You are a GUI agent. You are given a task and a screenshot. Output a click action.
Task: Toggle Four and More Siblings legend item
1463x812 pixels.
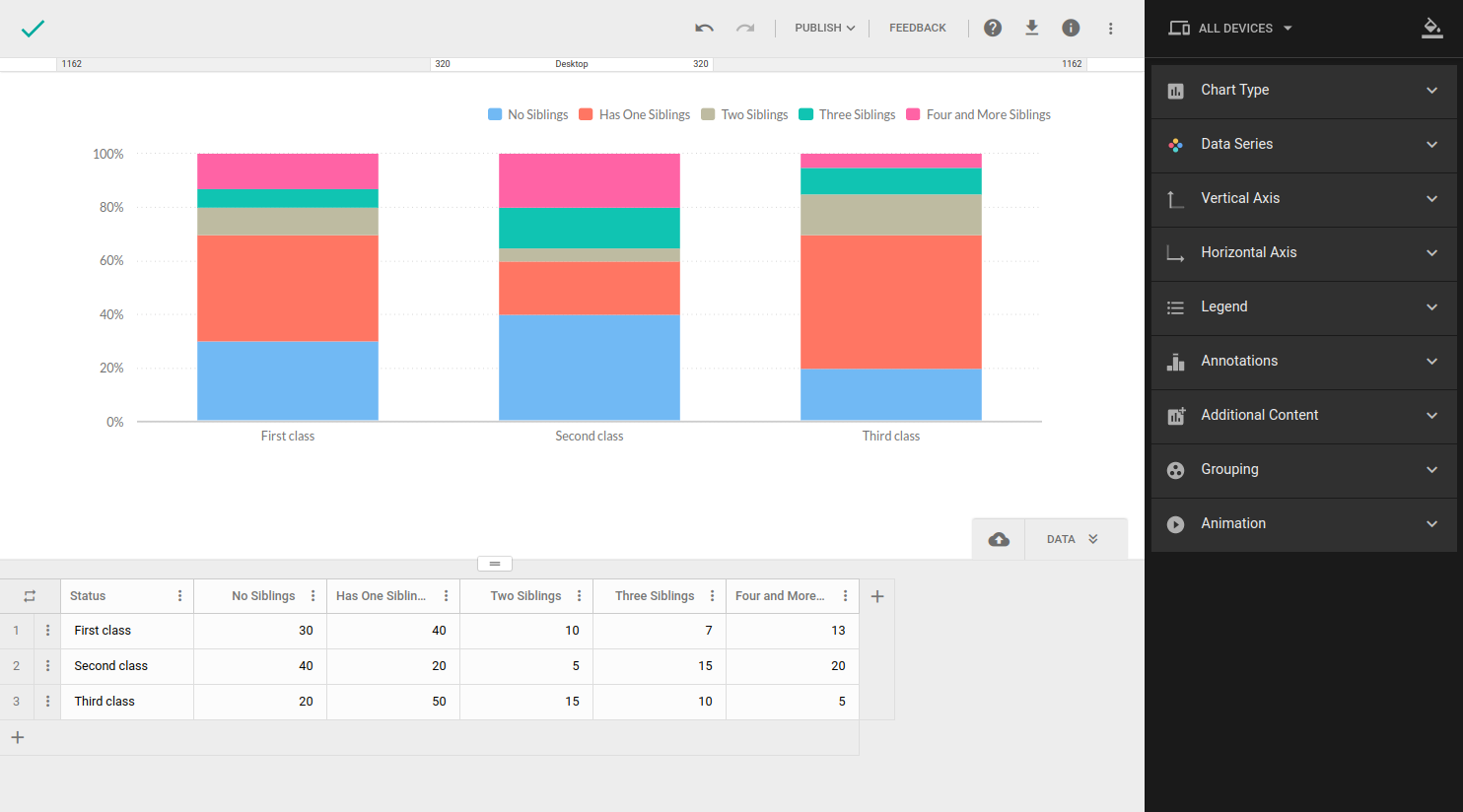point(978,115)
